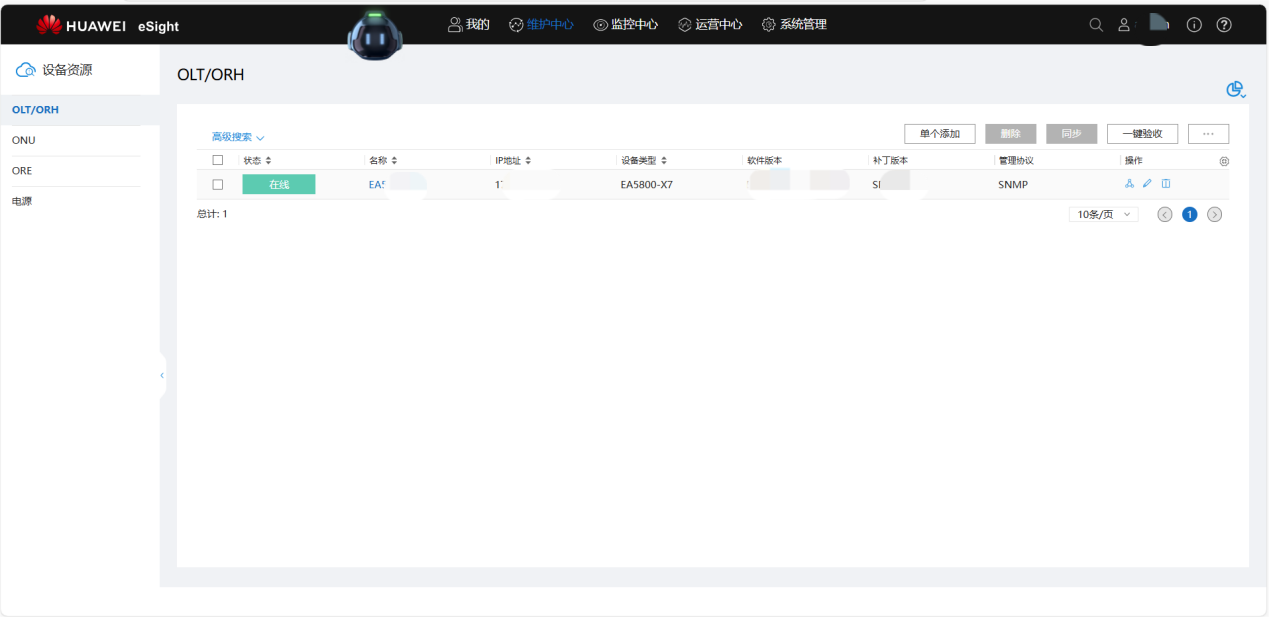Click the 单个添加 button

pyautogui.click(x=939, y=133)
